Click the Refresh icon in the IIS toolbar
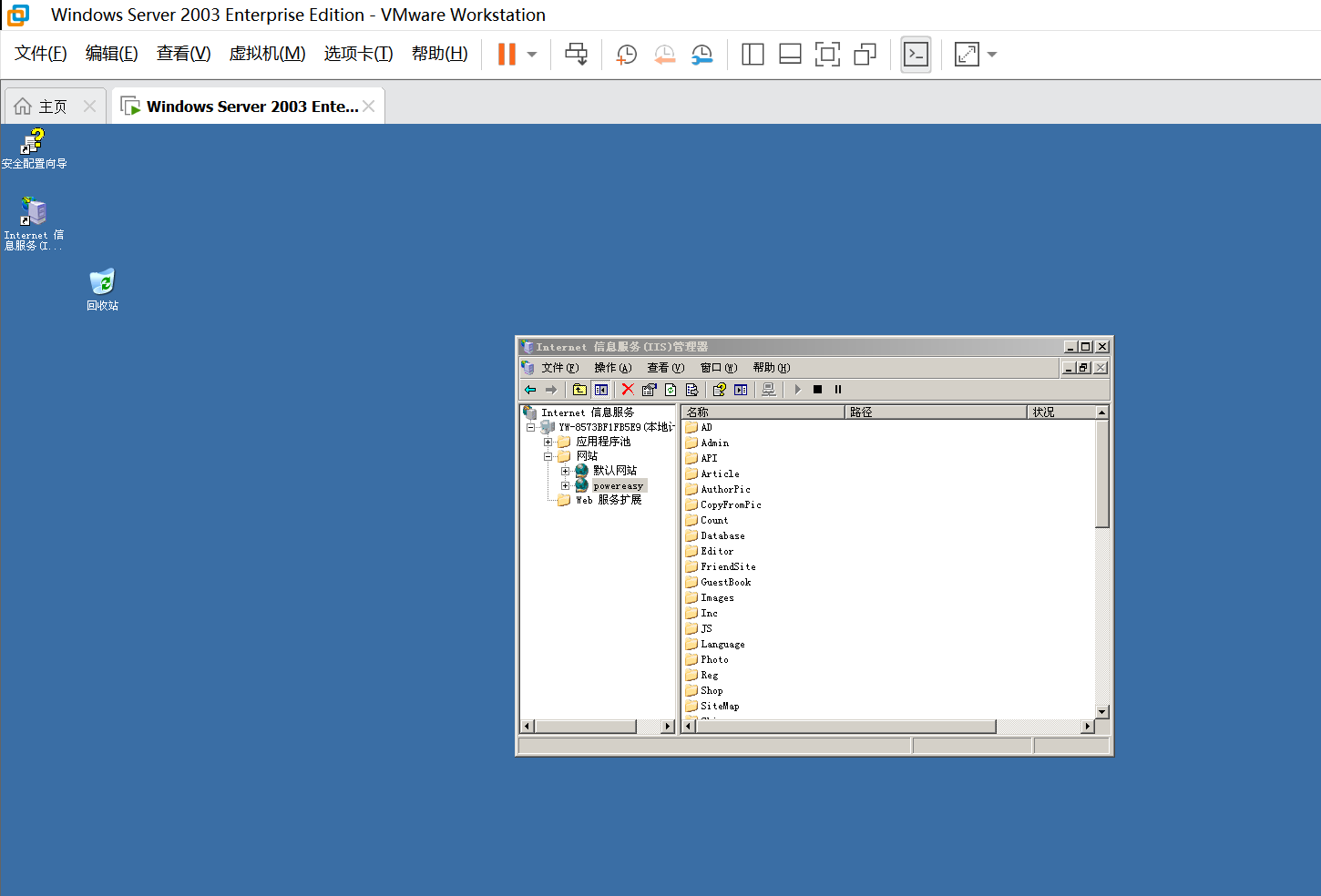This screenshot has height=896, width=1321. tap(671, 390)
